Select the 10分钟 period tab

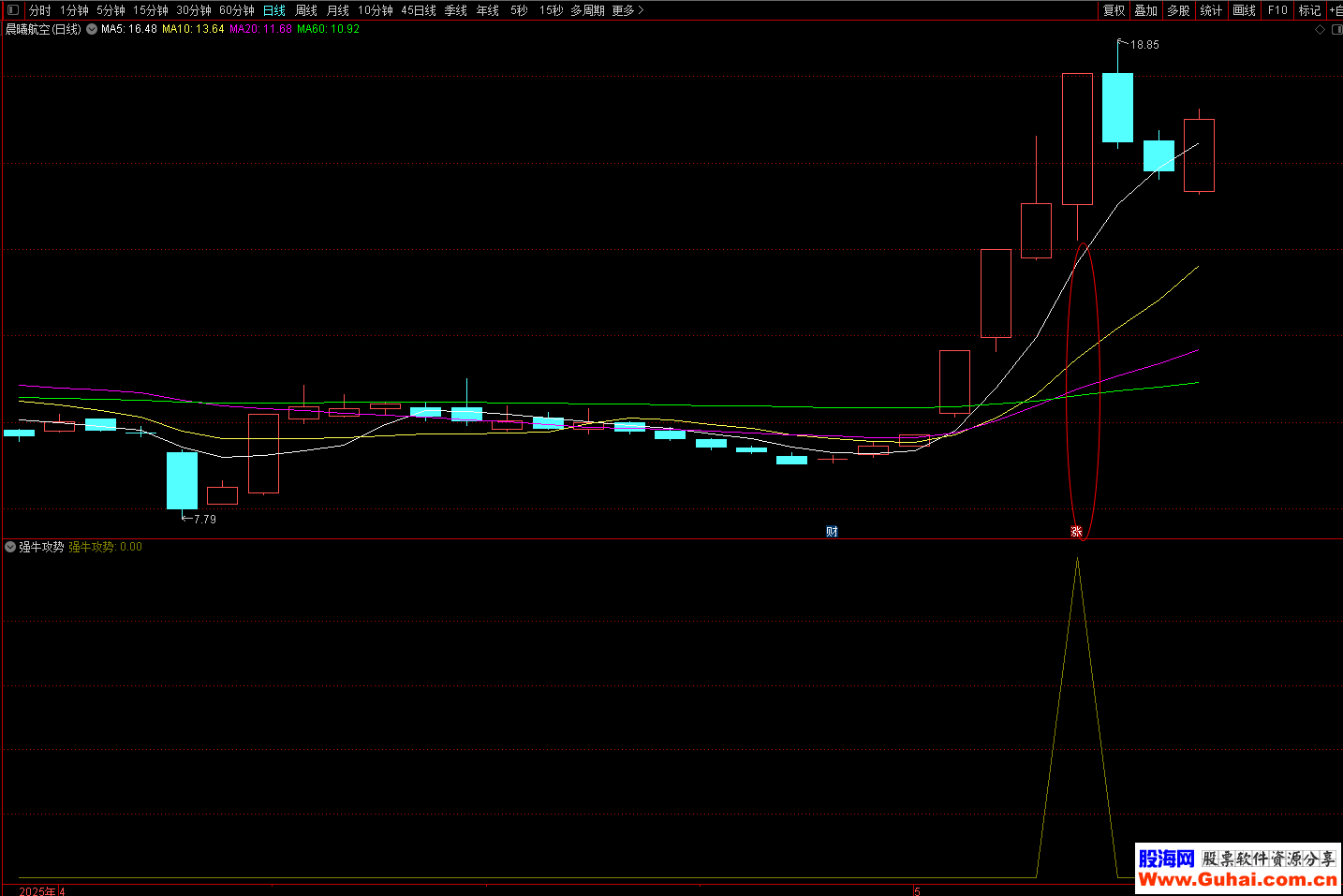(376, 10)
